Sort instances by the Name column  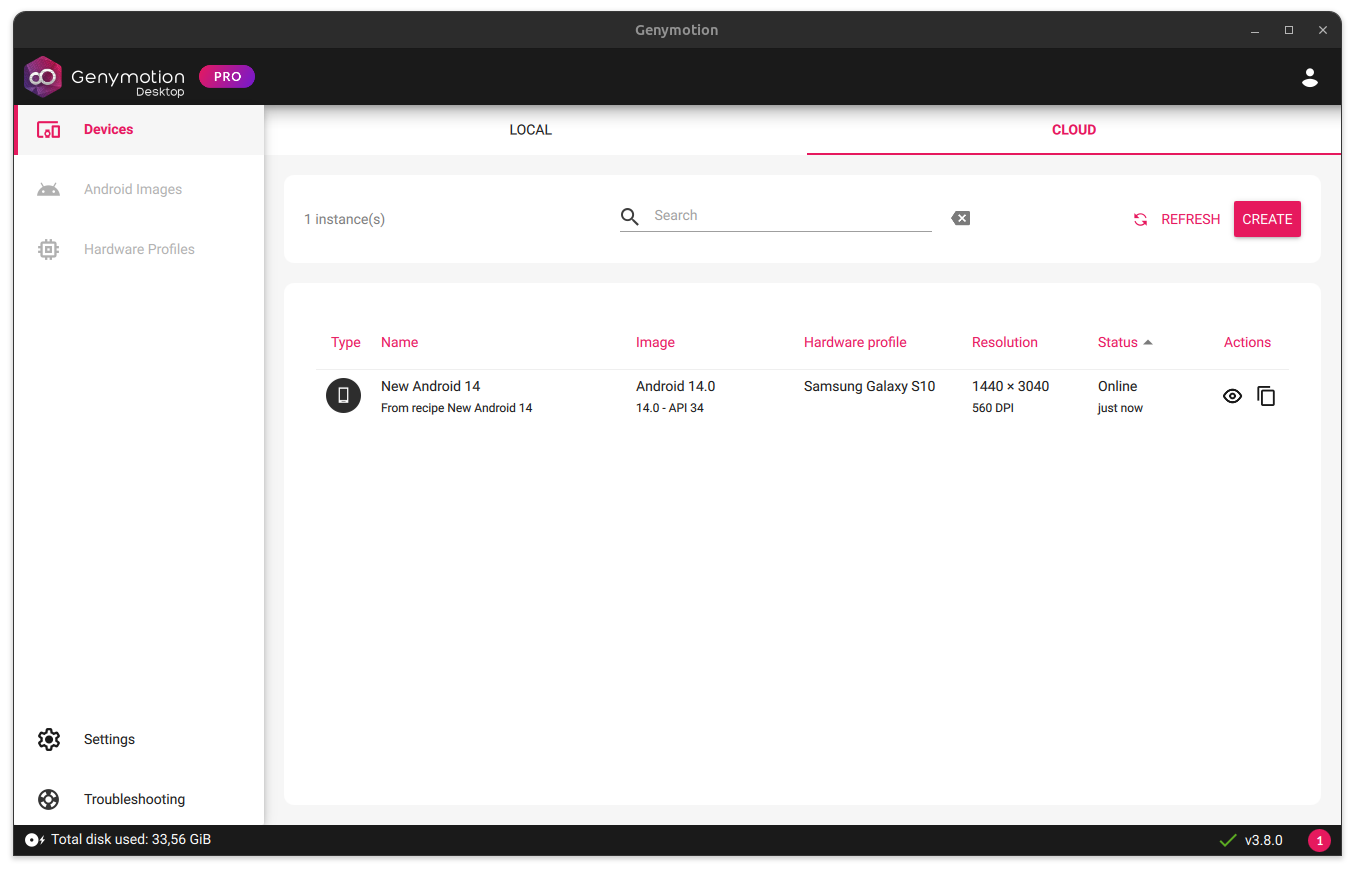399,342
